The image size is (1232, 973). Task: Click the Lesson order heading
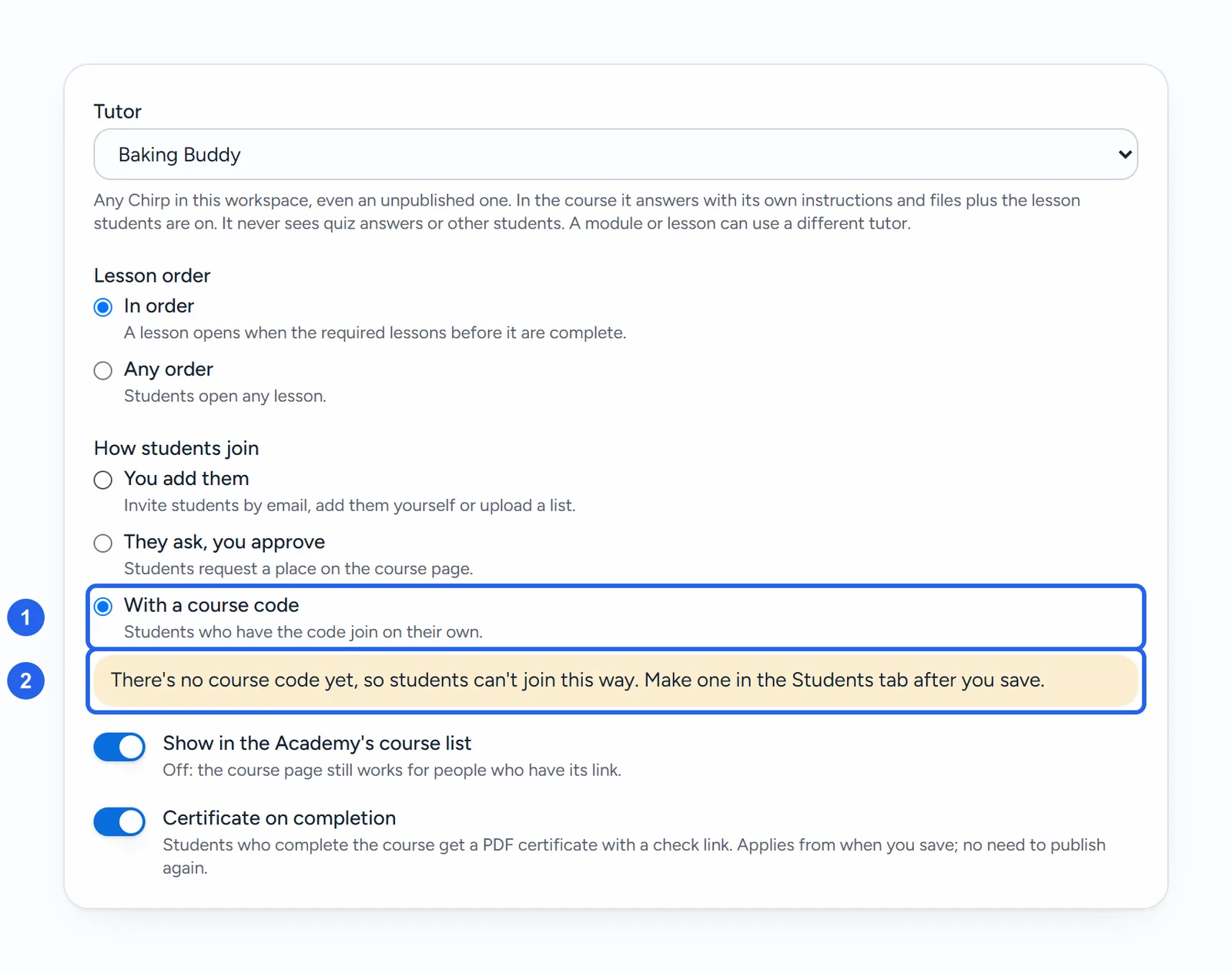click(x=152, y=276)
